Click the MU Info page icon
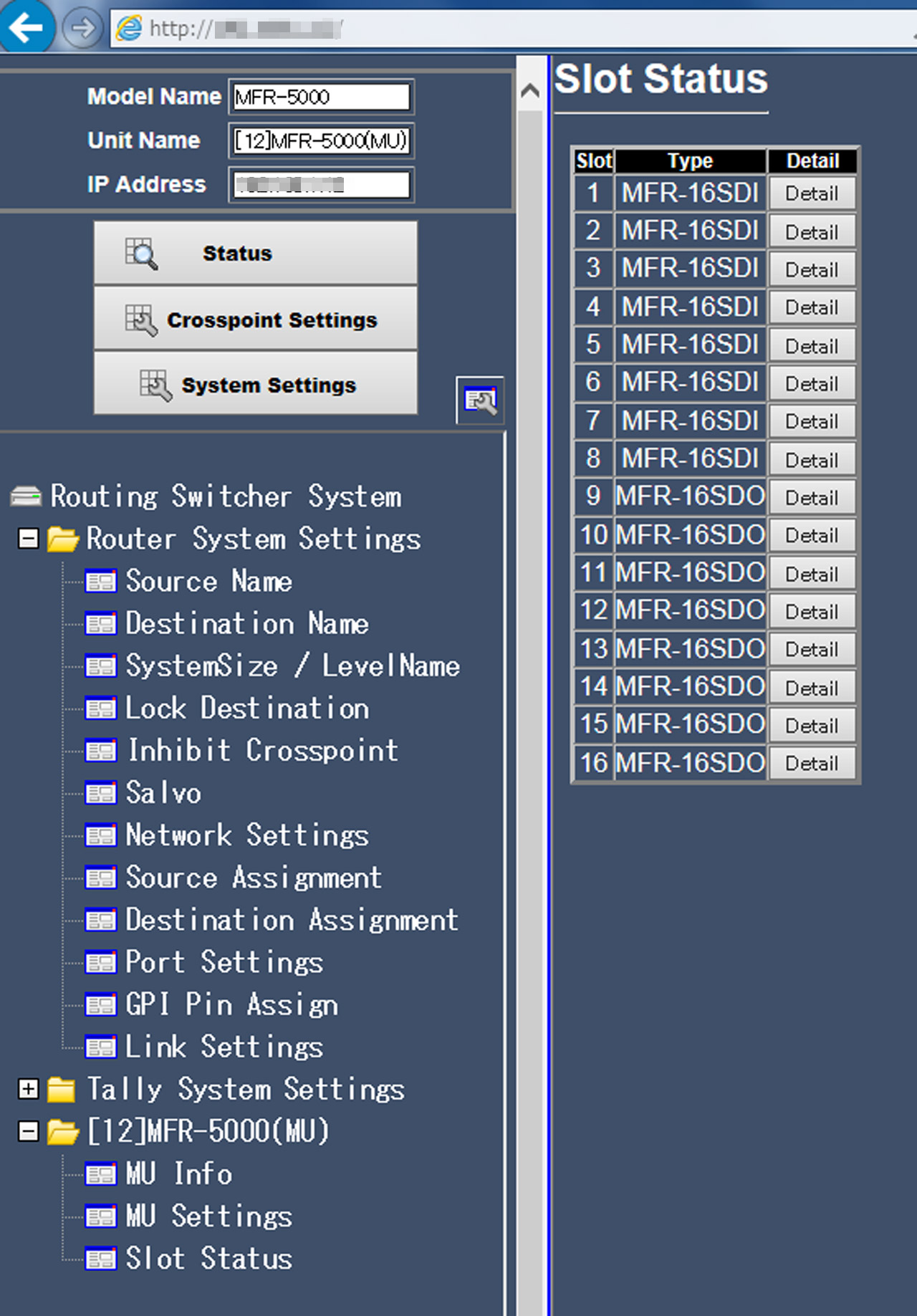This screenshot has height=1316, width=917. pos(100,1174)
